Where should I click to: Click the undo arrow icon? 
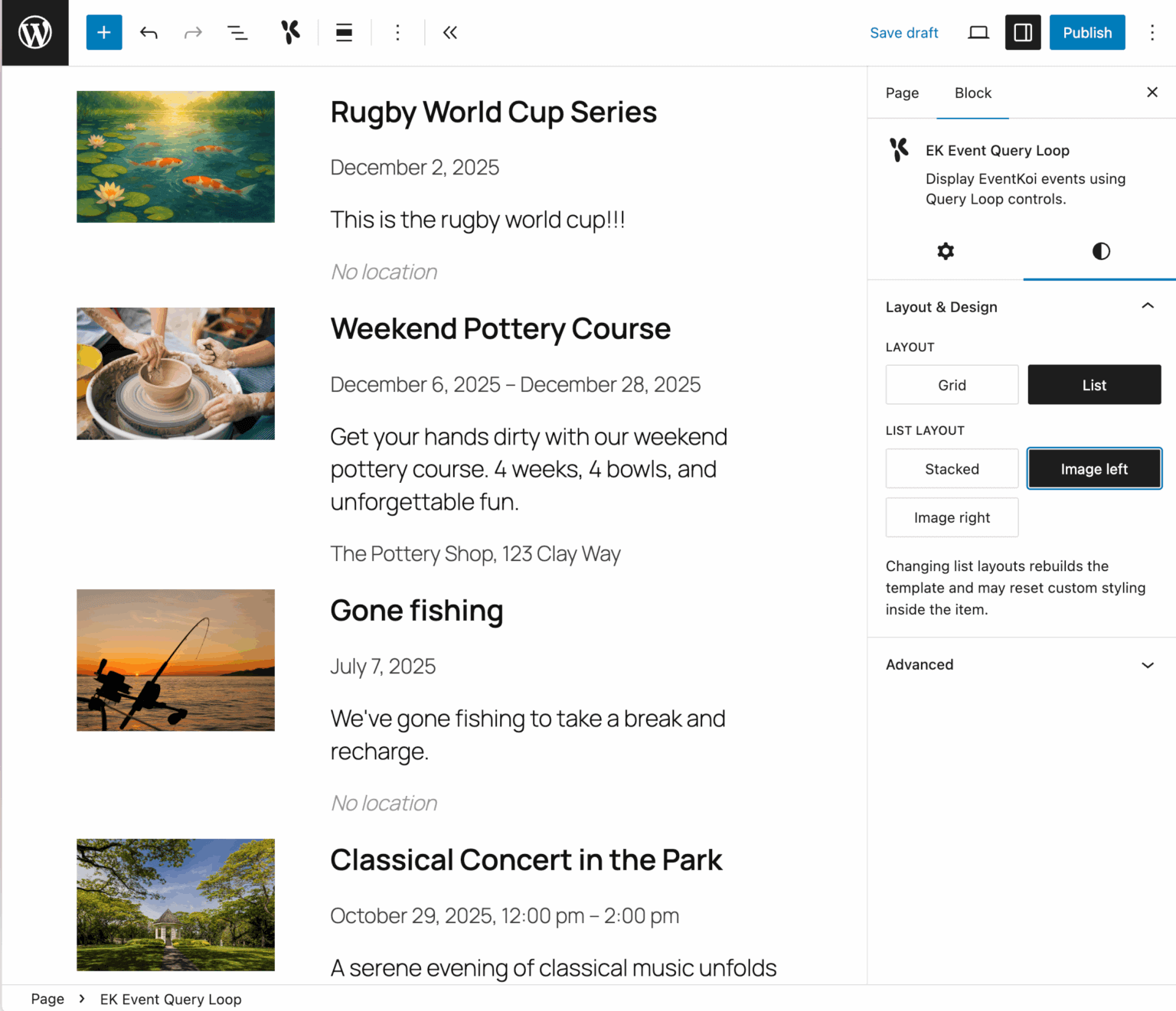click(149, 33)
